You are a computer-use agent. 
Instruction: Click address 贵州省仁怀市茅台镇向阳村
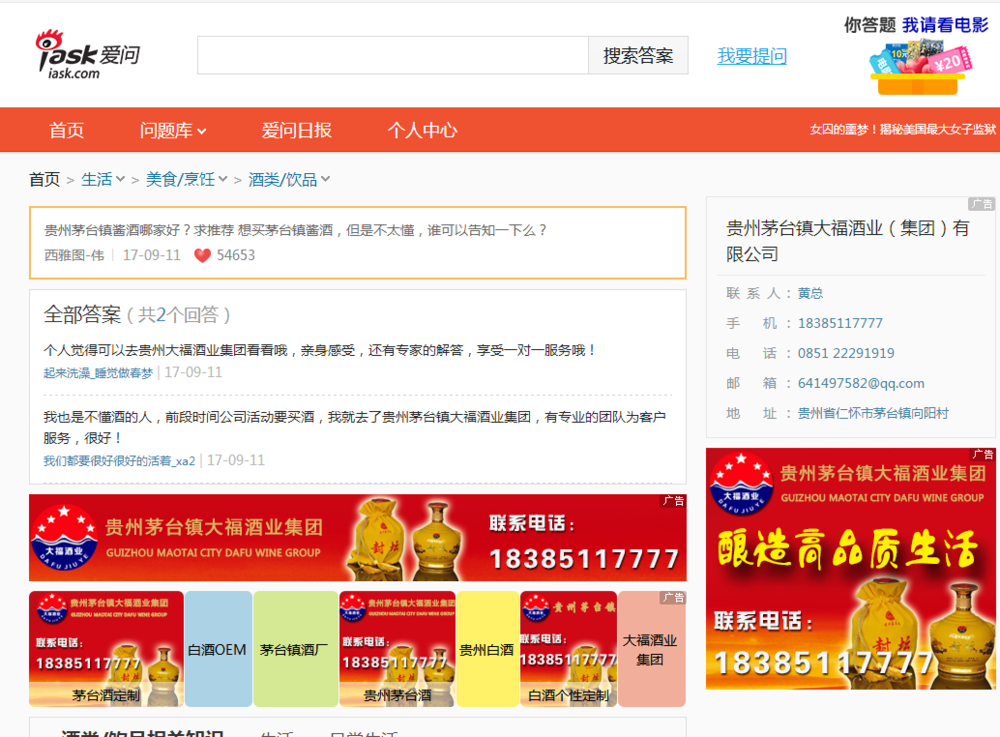[873, 413]
